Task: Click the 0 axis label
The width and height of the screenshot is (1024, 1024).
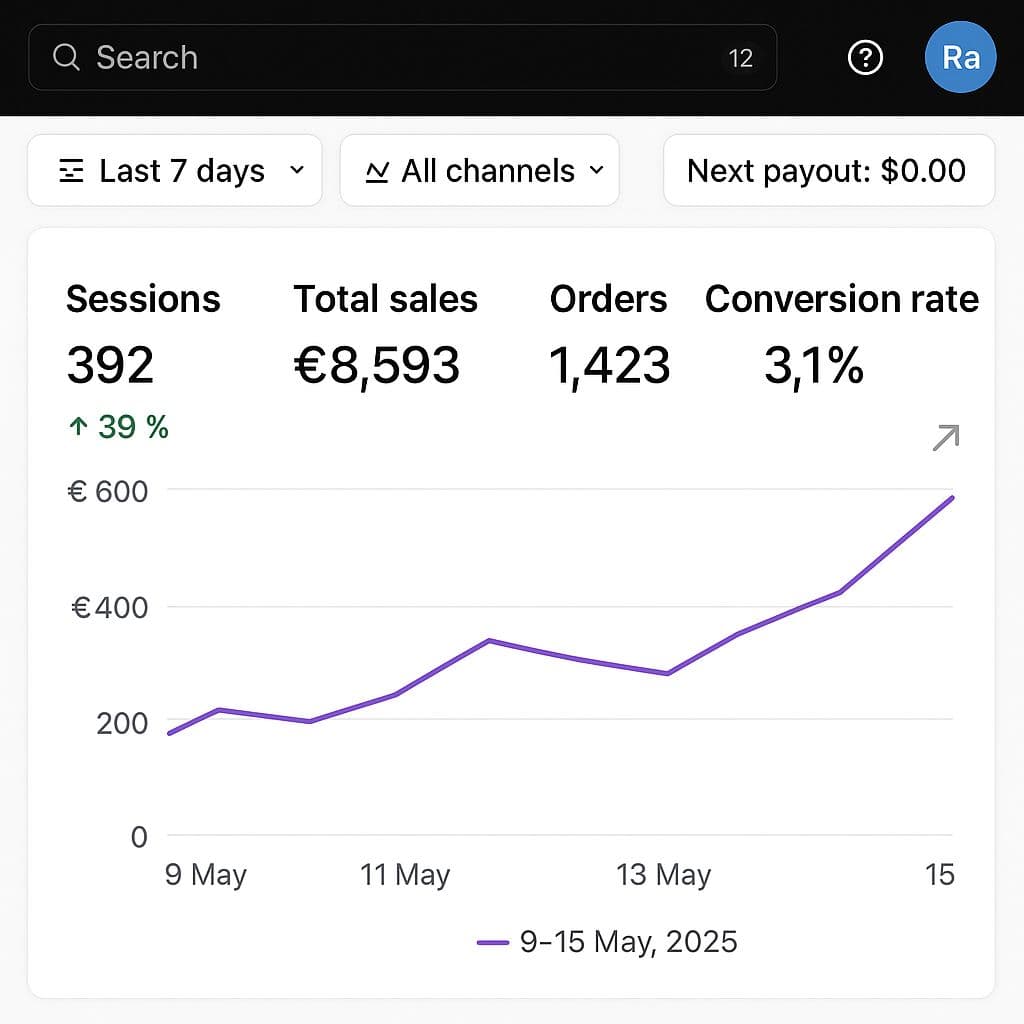Action: click(x=139, y=837)
